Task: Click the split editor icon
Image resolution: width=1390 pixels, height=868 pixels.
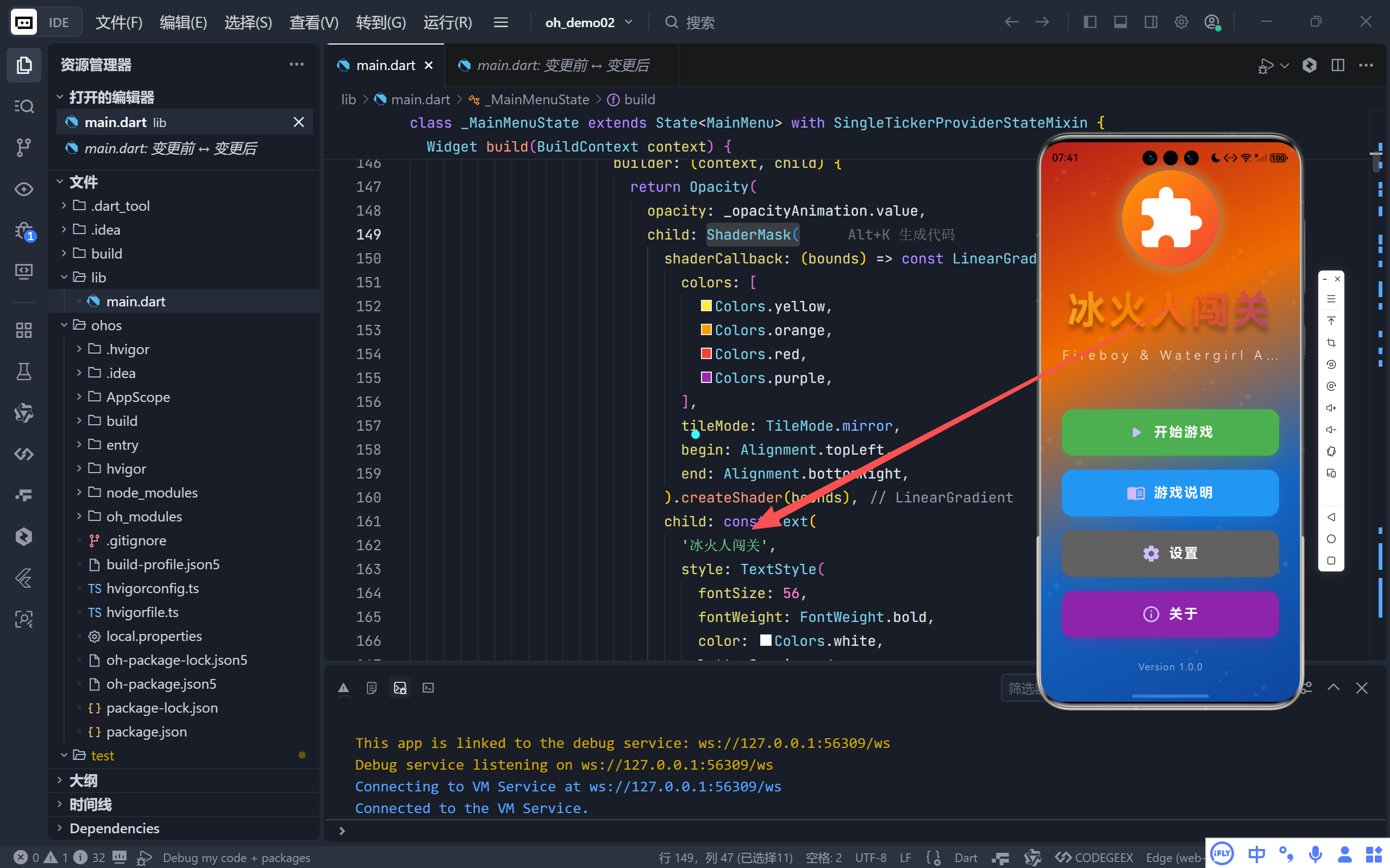Action: [x=1338, y=65]
